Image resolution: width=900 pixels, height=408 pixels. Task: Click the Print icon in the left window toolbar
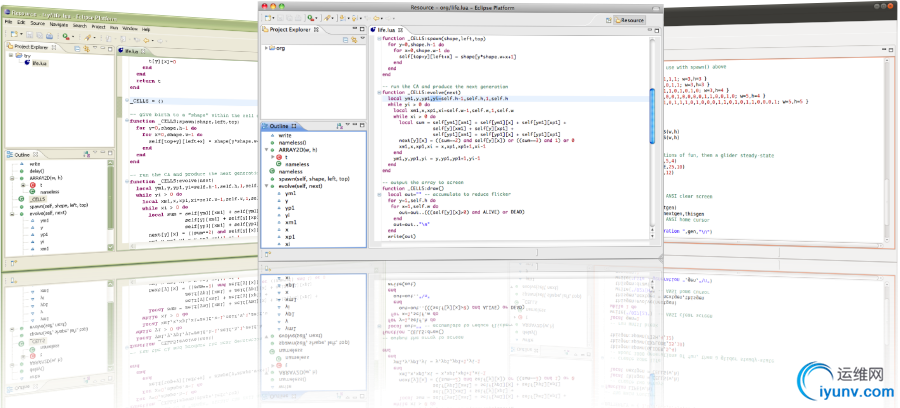(49, 36)
